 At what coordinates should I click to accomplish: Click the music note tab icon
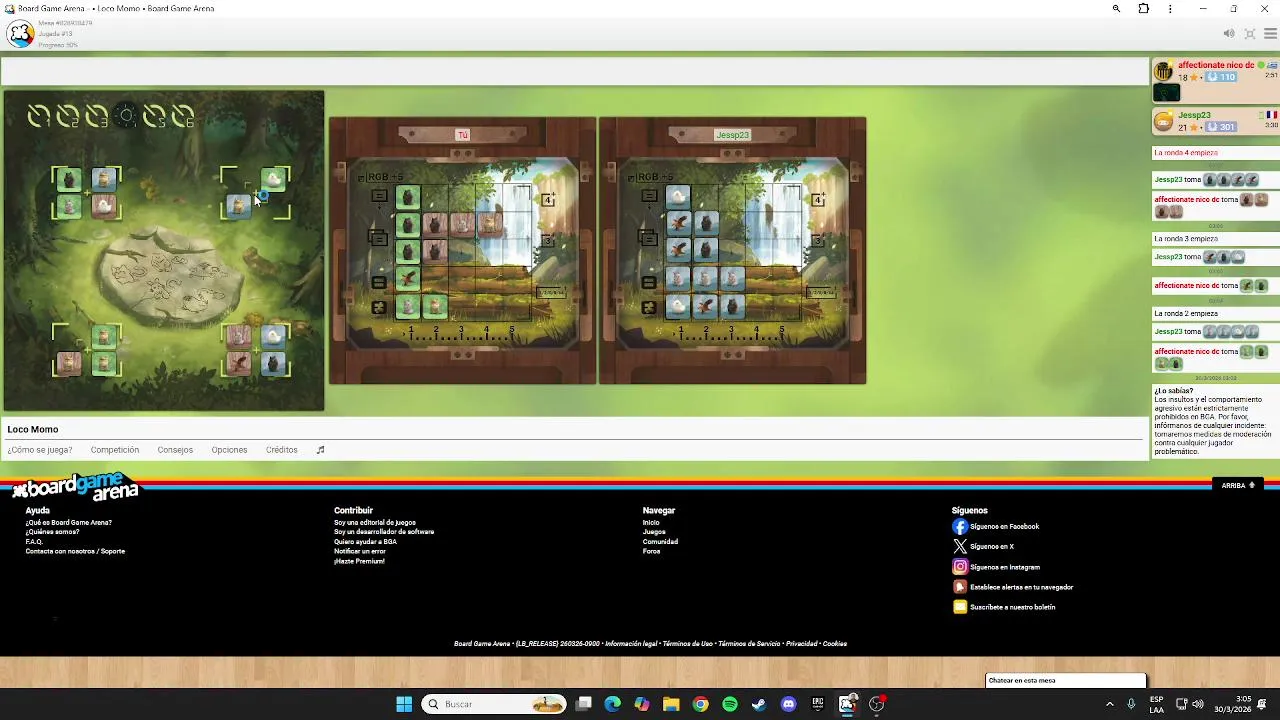(x=321, y=450)
